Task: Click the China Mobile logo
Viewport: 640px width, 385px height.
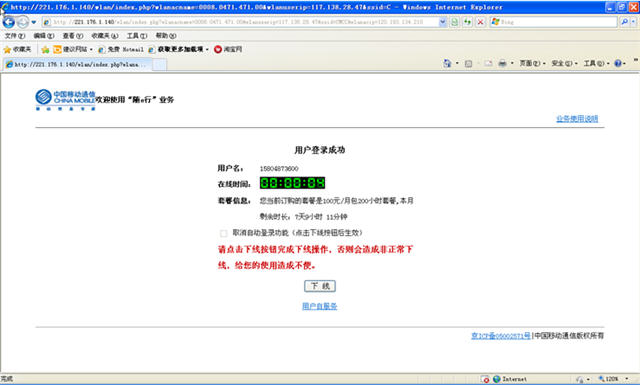Action: pyautogui.click(x=65, y=100)
